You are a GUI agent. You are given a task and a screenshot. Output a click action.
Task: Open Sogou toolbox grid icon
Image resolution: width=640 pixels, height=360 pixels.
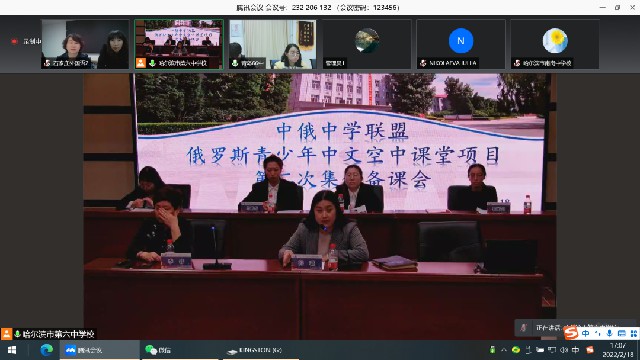(x=633, y=333)
